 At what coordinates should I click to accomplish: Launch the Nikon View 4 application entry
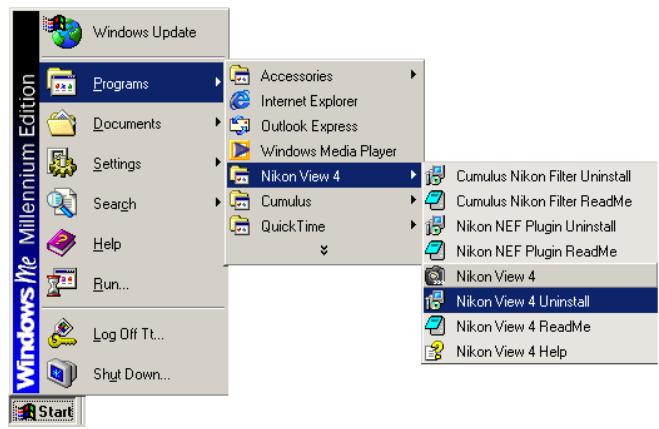click(x=540, y=276)
